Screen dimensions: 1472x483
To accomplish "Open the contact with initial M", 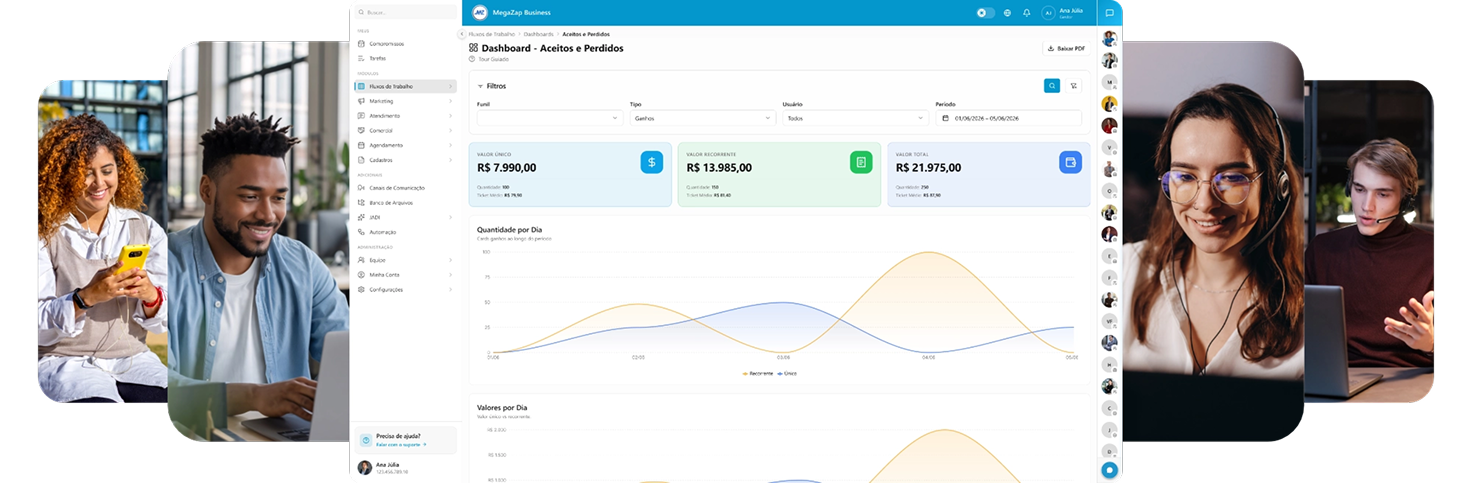I will (1109, 82).
